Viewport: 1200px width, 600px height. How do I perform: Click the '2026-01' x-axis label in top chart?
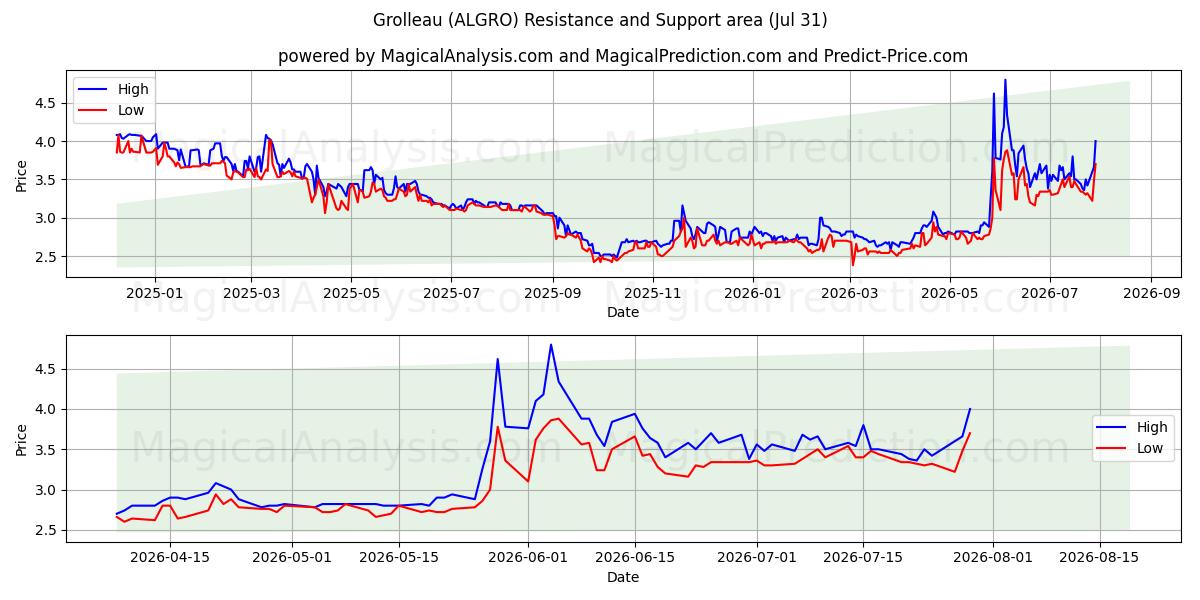752,293
